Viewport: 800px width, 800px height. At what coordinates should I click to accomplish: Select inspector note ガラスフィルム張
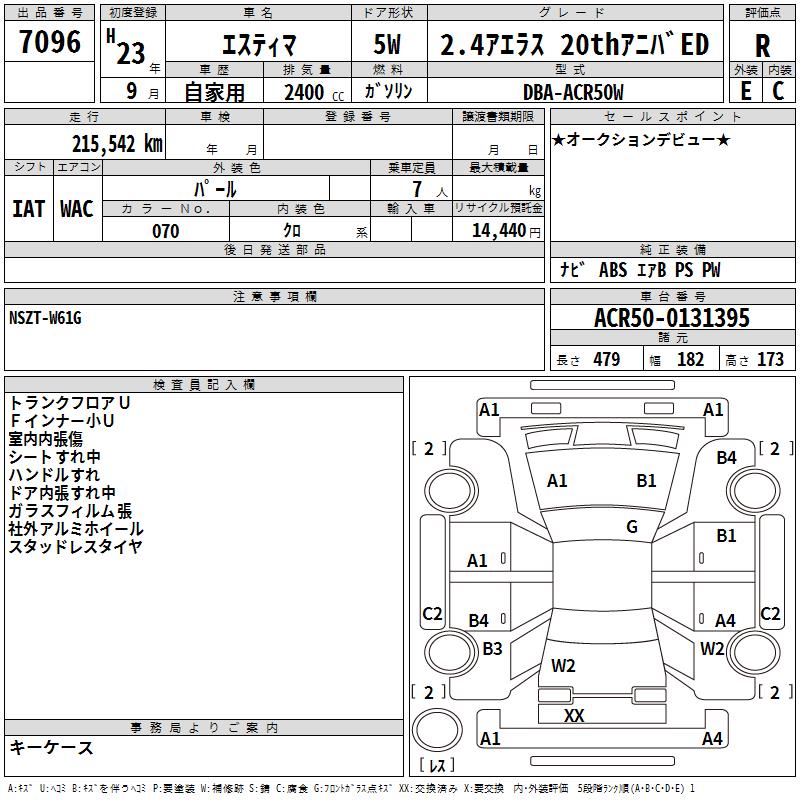70,511
